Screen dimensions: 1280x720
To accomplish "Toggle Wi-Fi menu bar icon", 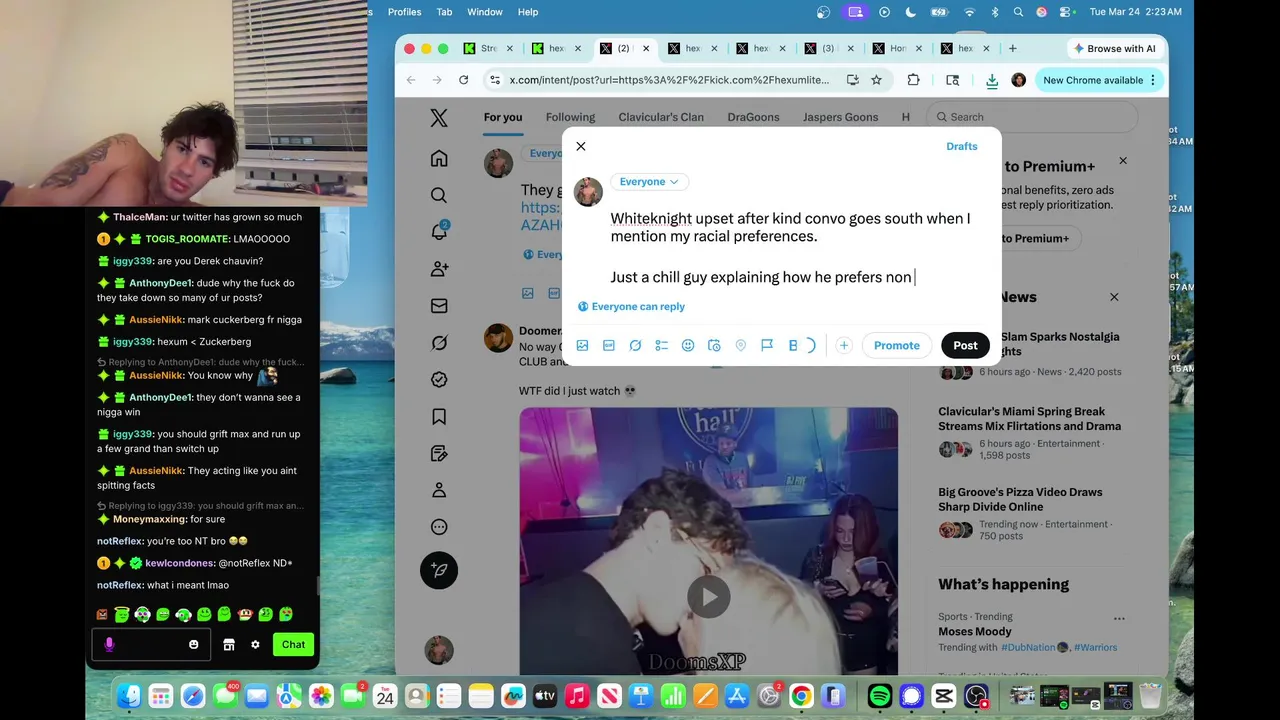I will tap(969, 12).
